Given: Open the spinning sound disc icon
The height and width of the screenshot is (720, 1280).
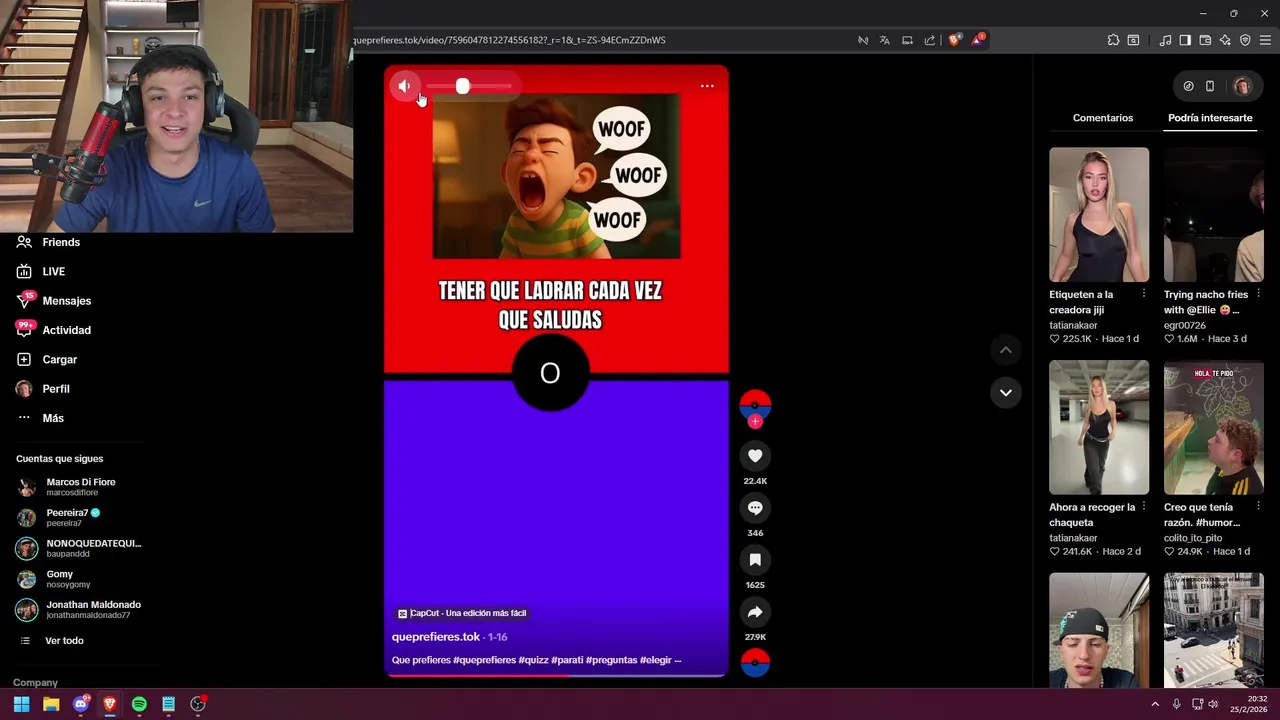Looking at the screenshot, I should (755, 662).
